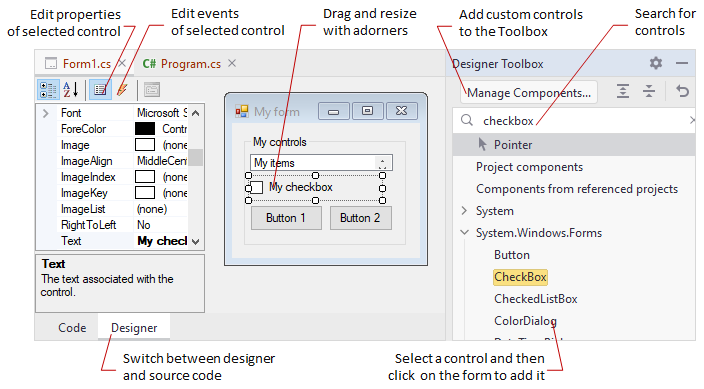Open Designer Toolbox settings gear
Viewport: 704px width, 389px height.
656,63
